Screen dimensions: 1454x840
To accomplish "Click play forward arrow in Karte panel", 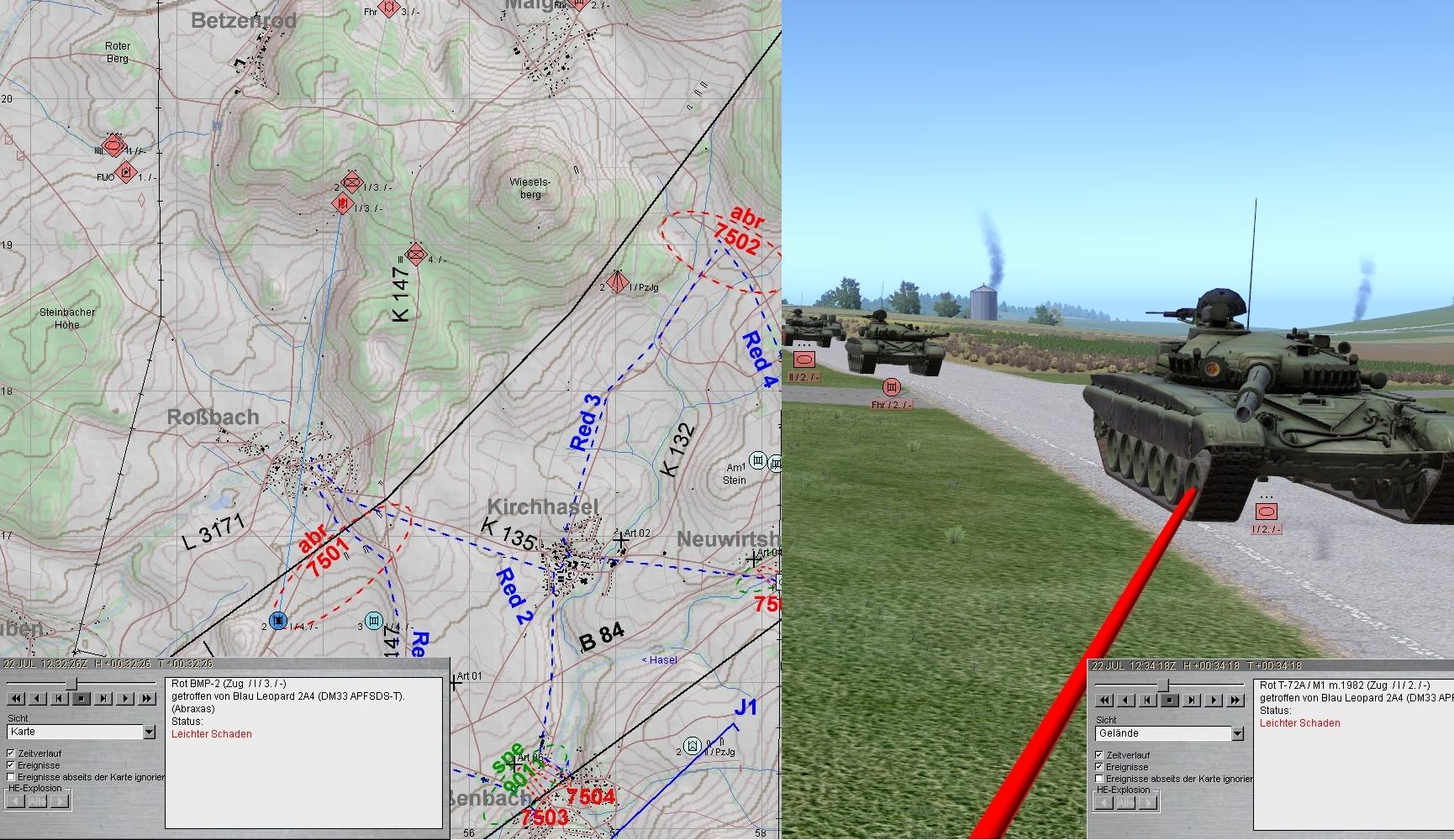I will [125, 698].
